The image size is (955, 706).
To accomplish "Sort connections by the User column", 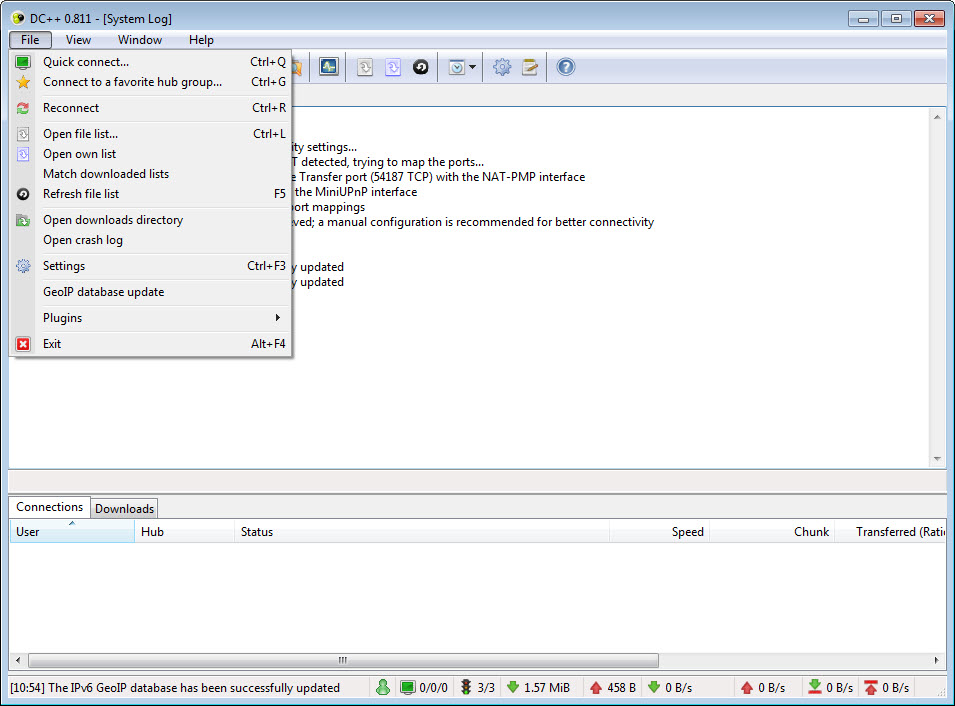I will coord(72,532).
